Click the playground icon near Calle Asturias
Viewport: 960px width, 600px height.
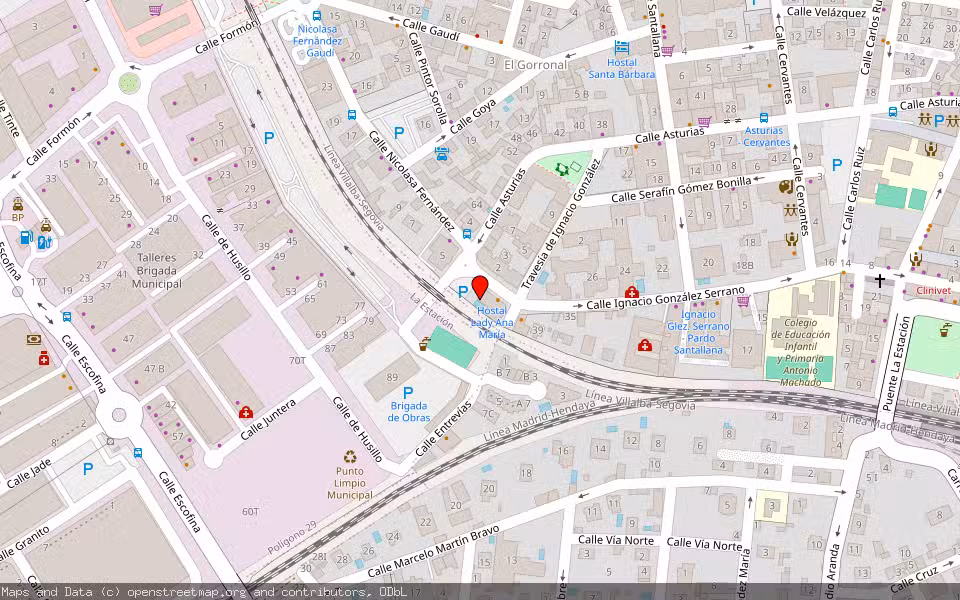561,170
